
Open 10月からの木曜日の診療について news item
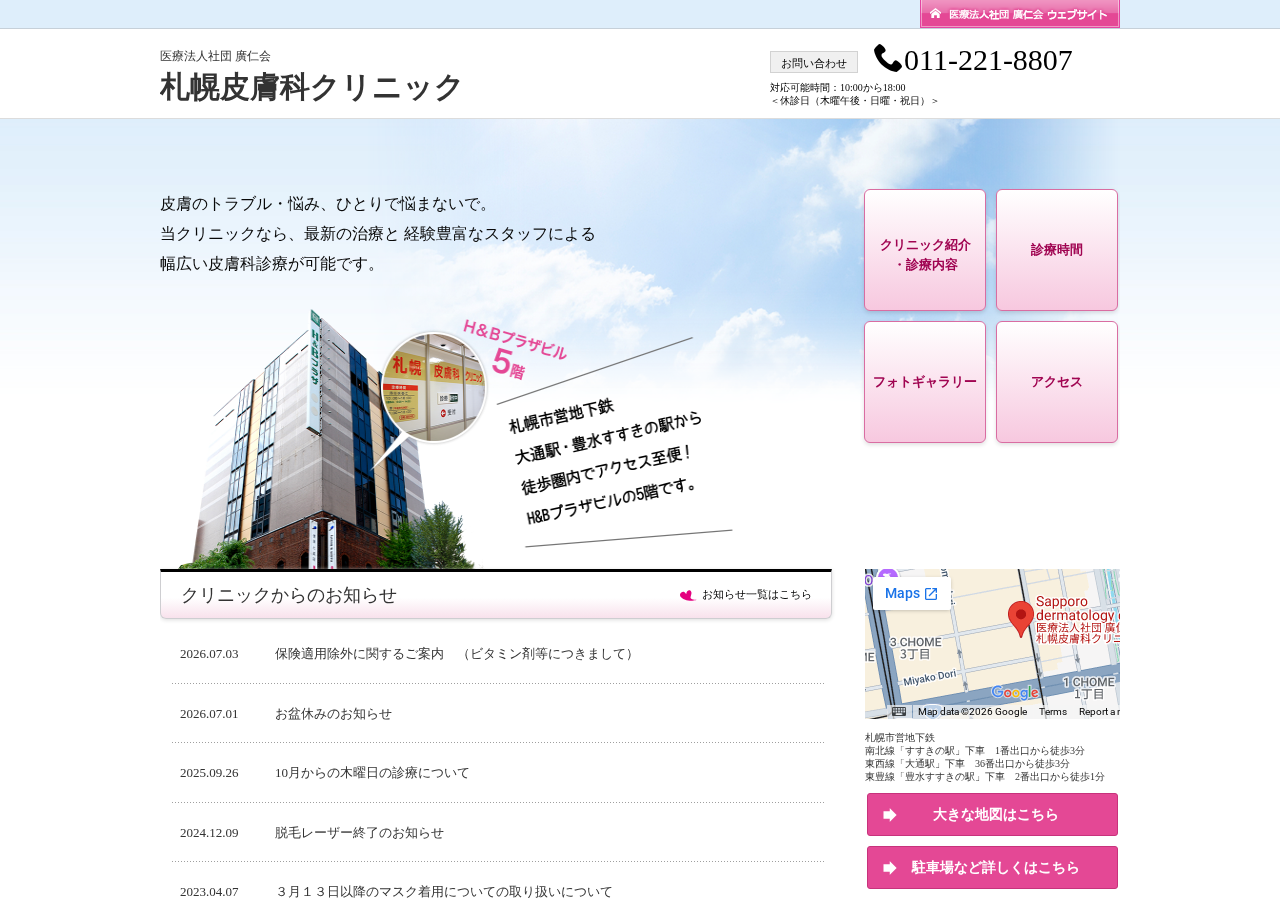click(x=372, y=773)
